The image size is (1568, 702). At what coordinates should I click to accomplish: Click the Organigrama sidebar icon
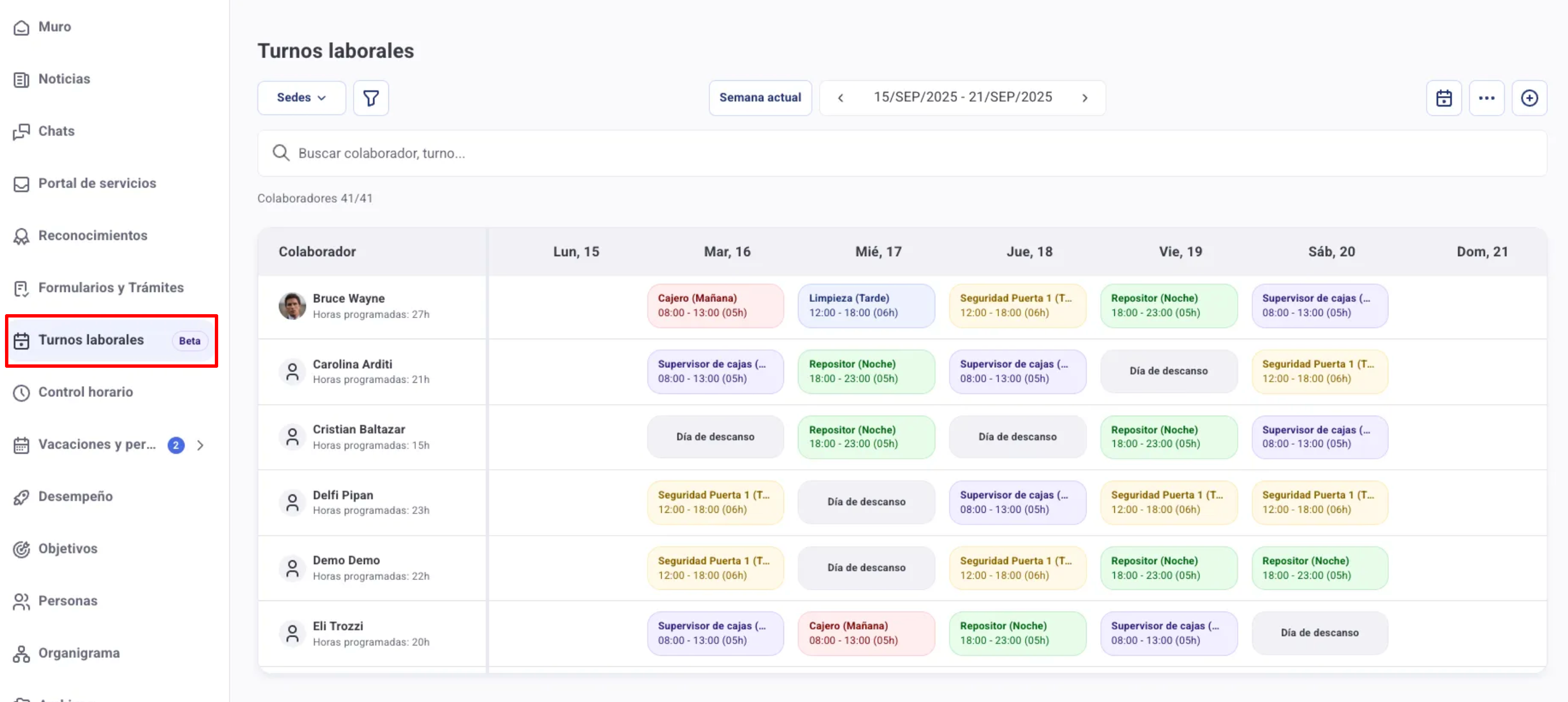point(21,653)
